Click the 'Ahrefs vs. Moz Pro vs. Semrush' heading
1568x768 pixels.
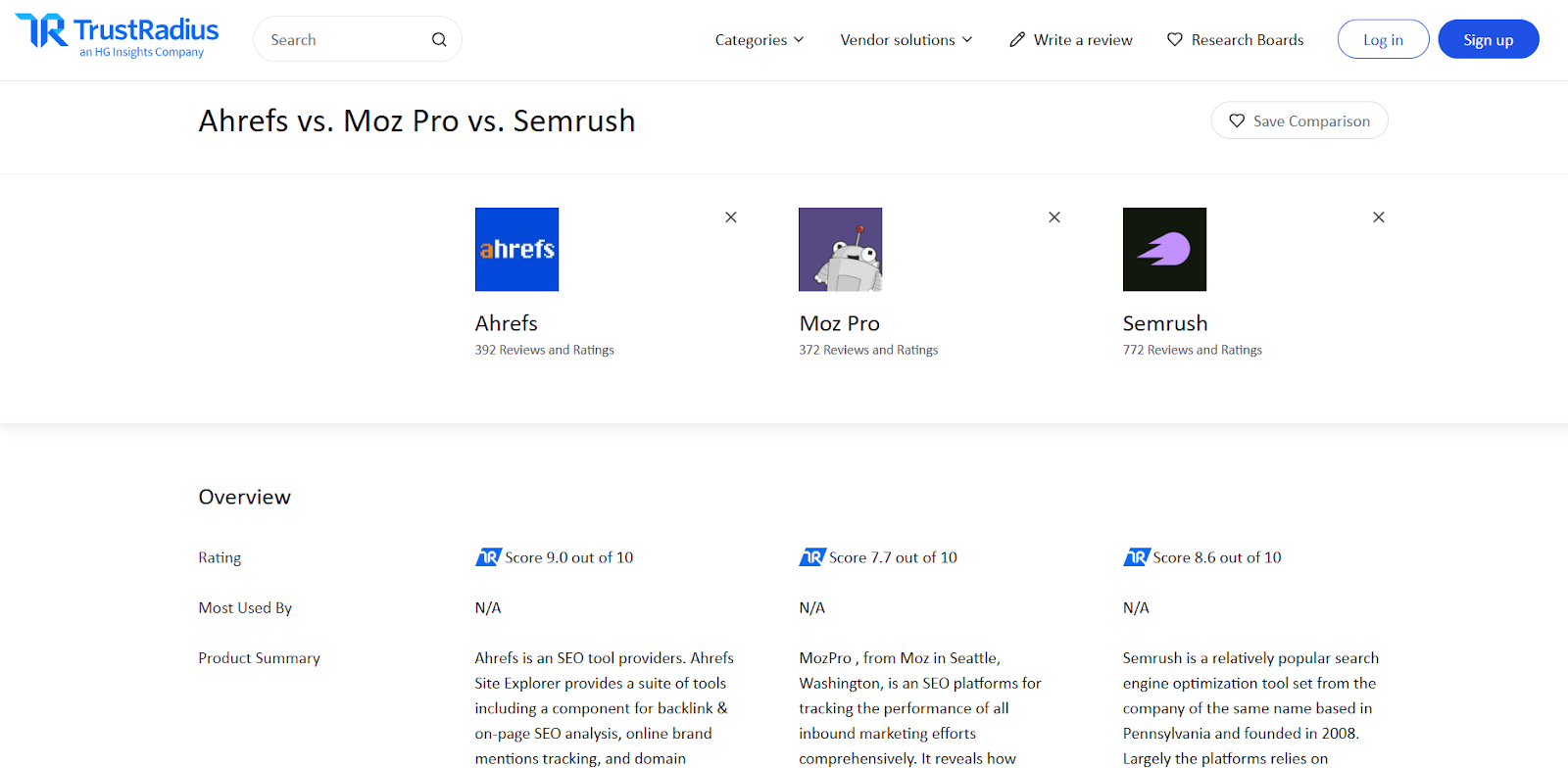417,120
